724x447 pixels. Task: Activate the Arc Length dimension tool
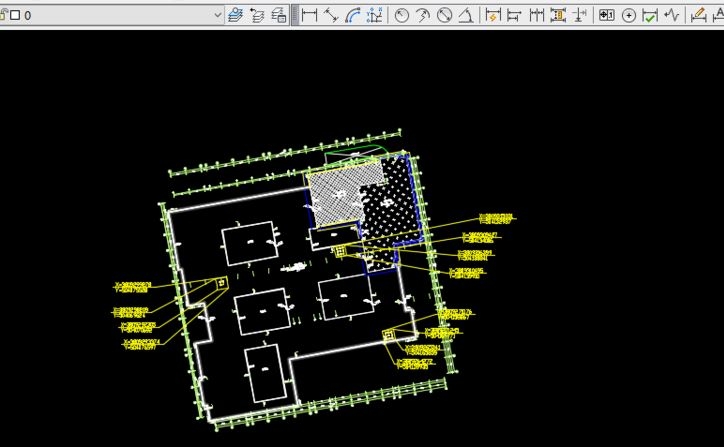click(352, 15)
